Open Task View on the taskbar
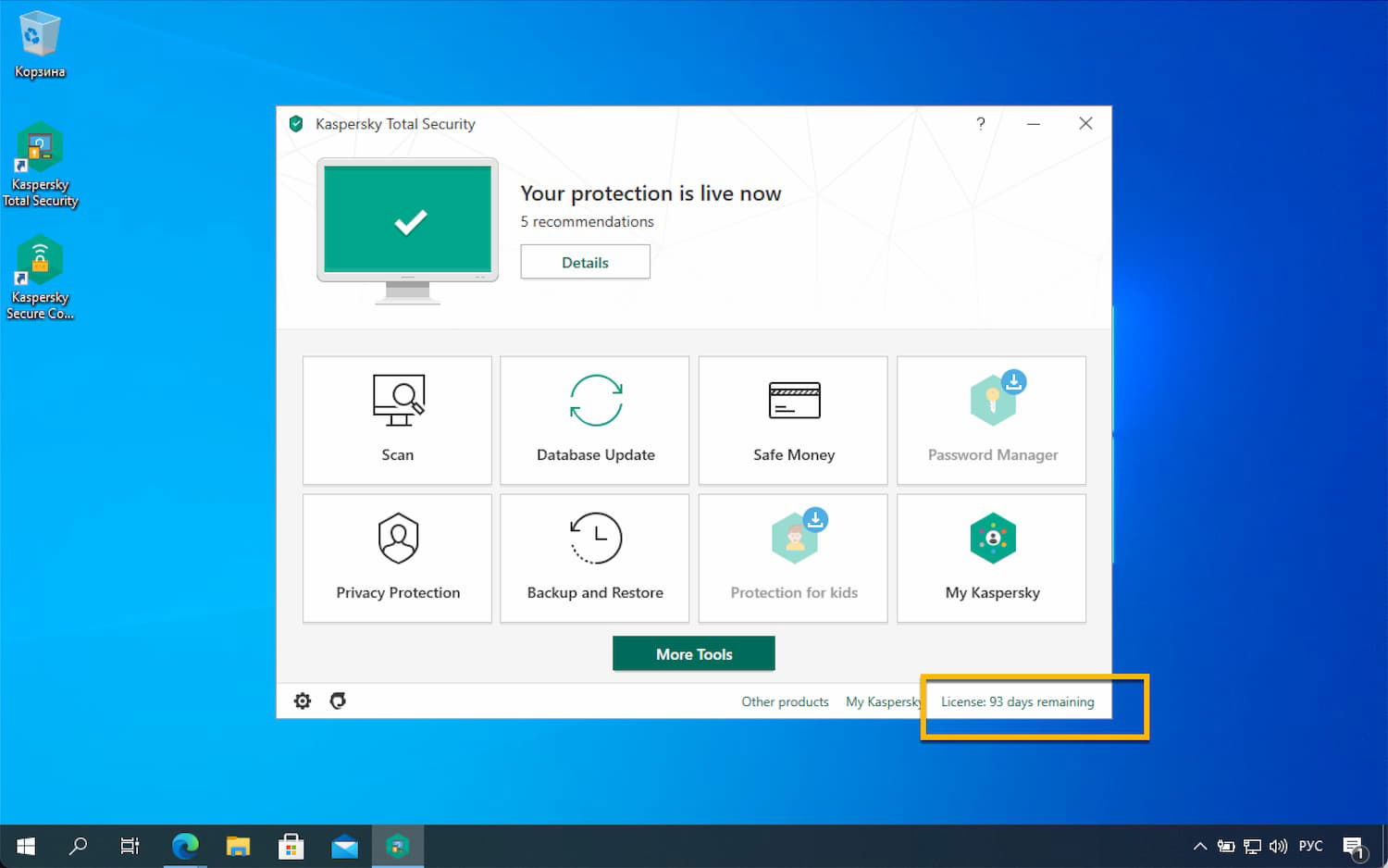The width and height of the screenshot is (1388, 868). tap(130, 846)
